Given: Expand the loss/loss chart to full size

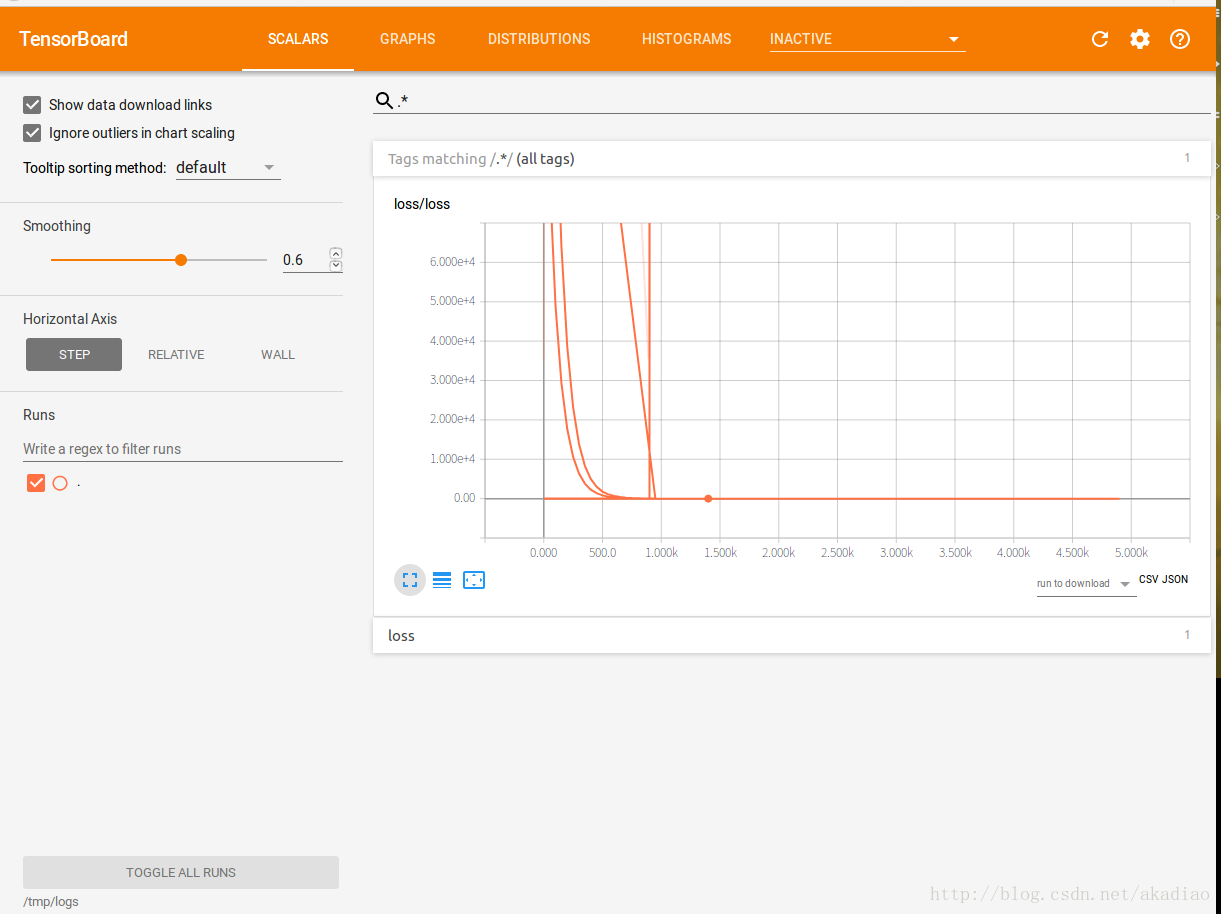Looking at the screenshot, I should [410, 580].
